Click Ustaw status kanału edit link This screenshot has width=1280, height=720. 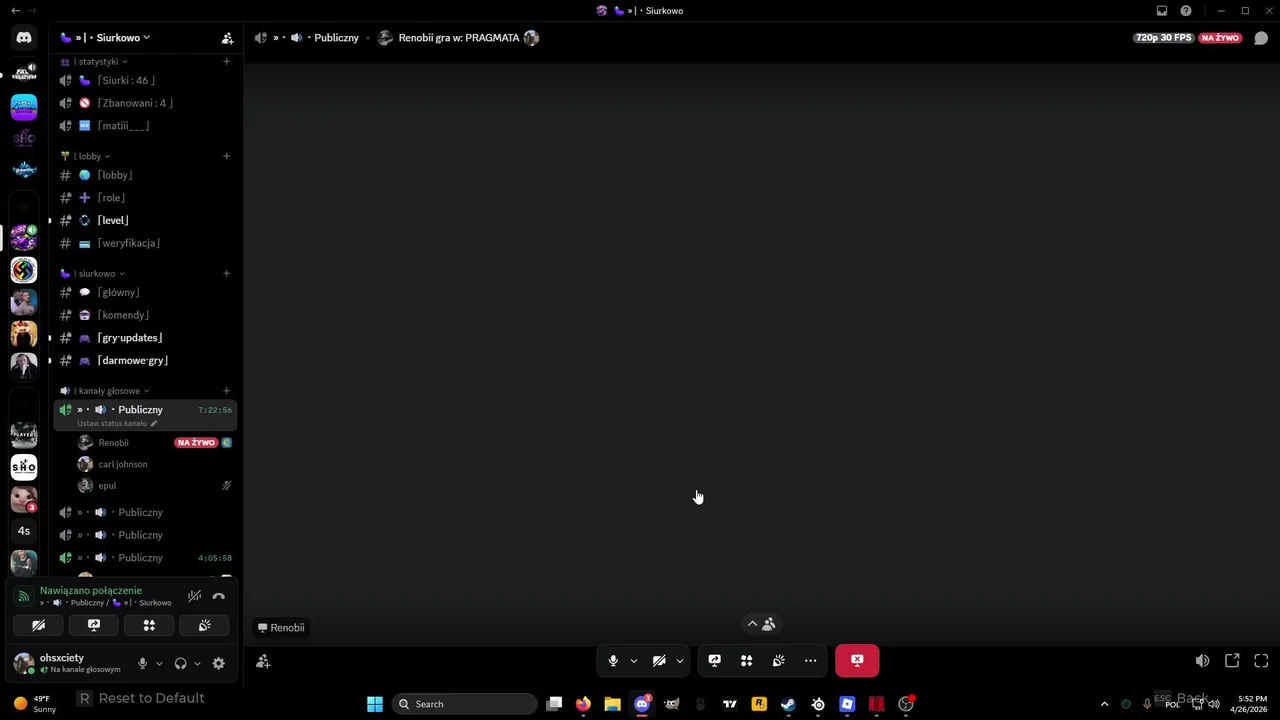pyautogui.click(x=117, y=423)
